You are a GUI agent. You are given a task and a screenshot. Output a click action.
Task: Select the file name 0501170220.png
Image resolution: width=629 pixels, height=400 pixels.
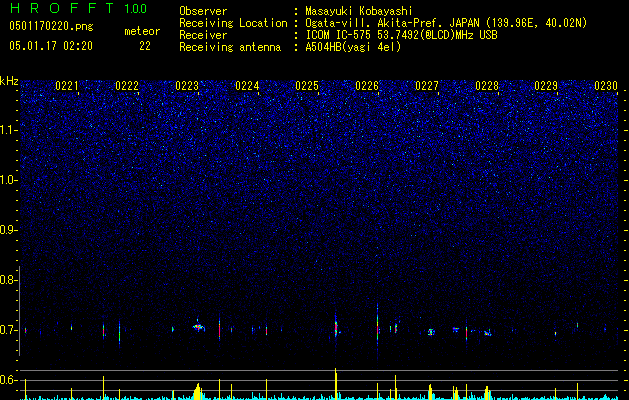tap(51, 26)
